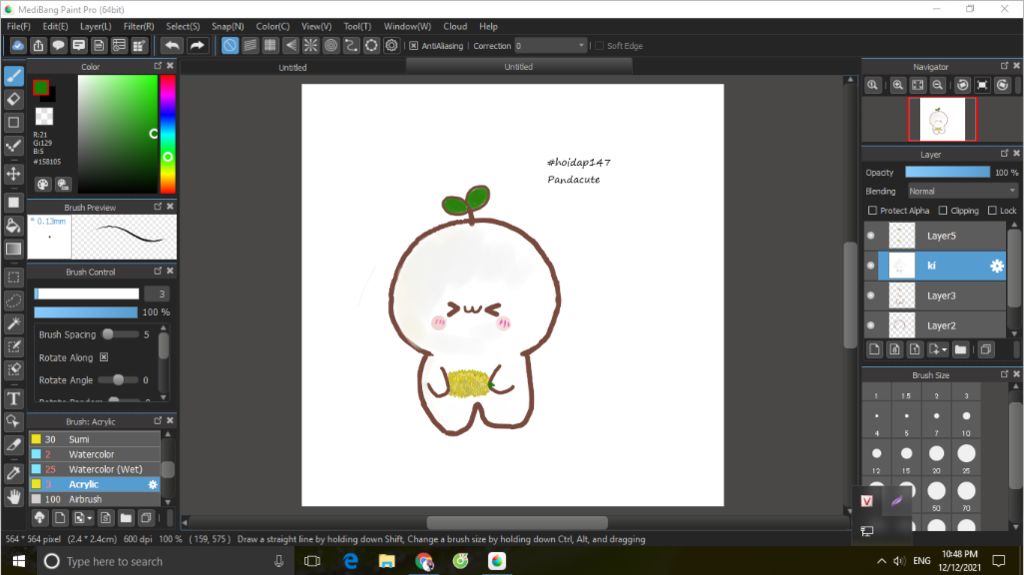Undock the Navigator panel
Viewport: 1024px width, 575px height.
[x=1004, y=66]
